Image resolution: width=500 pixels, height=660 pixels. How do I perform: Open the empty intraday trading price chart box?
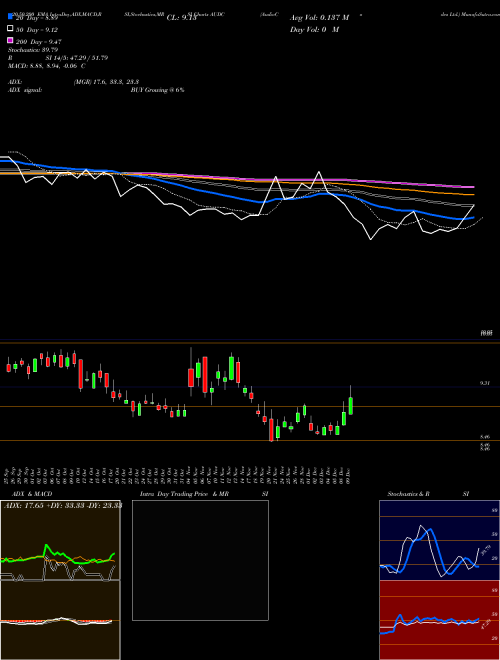click(x=200, y=560)
